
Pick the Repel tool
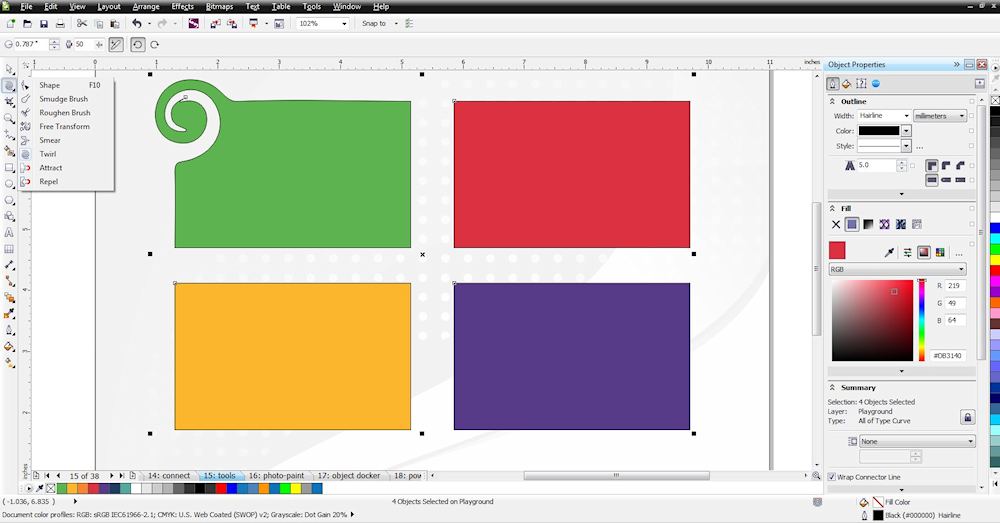[48, 182]
